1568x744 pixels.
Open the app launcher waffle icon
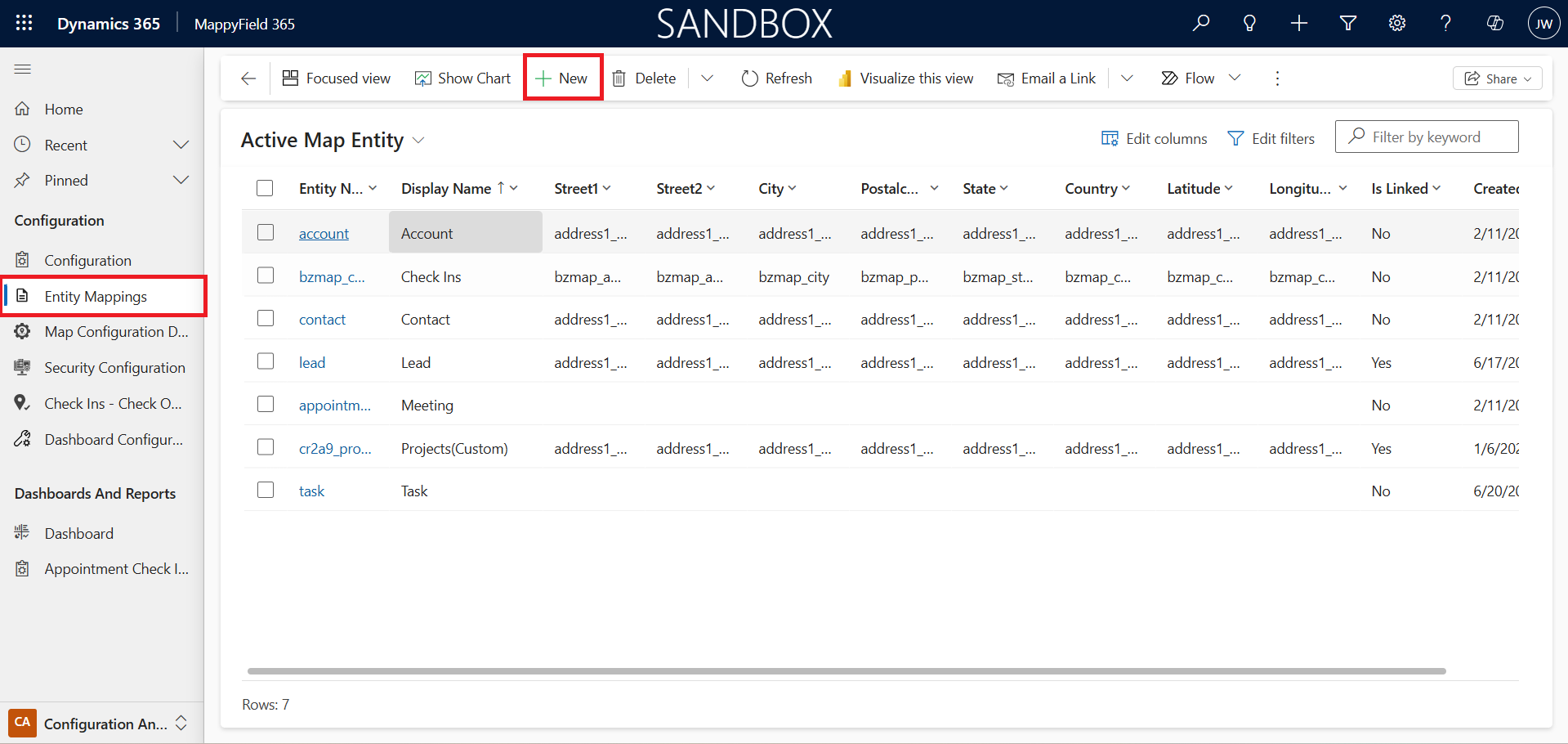pos(24,24)
